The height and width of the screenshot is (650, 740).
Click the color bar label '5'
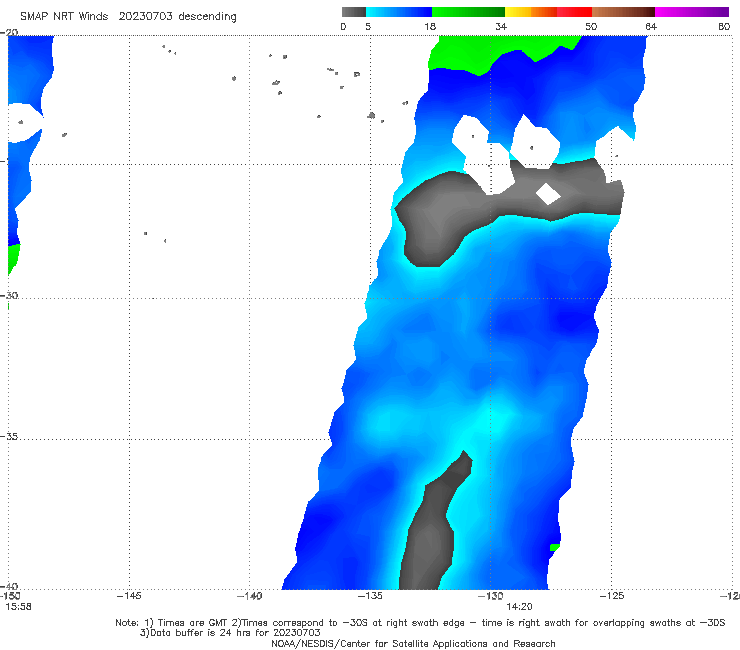(368, 26)
